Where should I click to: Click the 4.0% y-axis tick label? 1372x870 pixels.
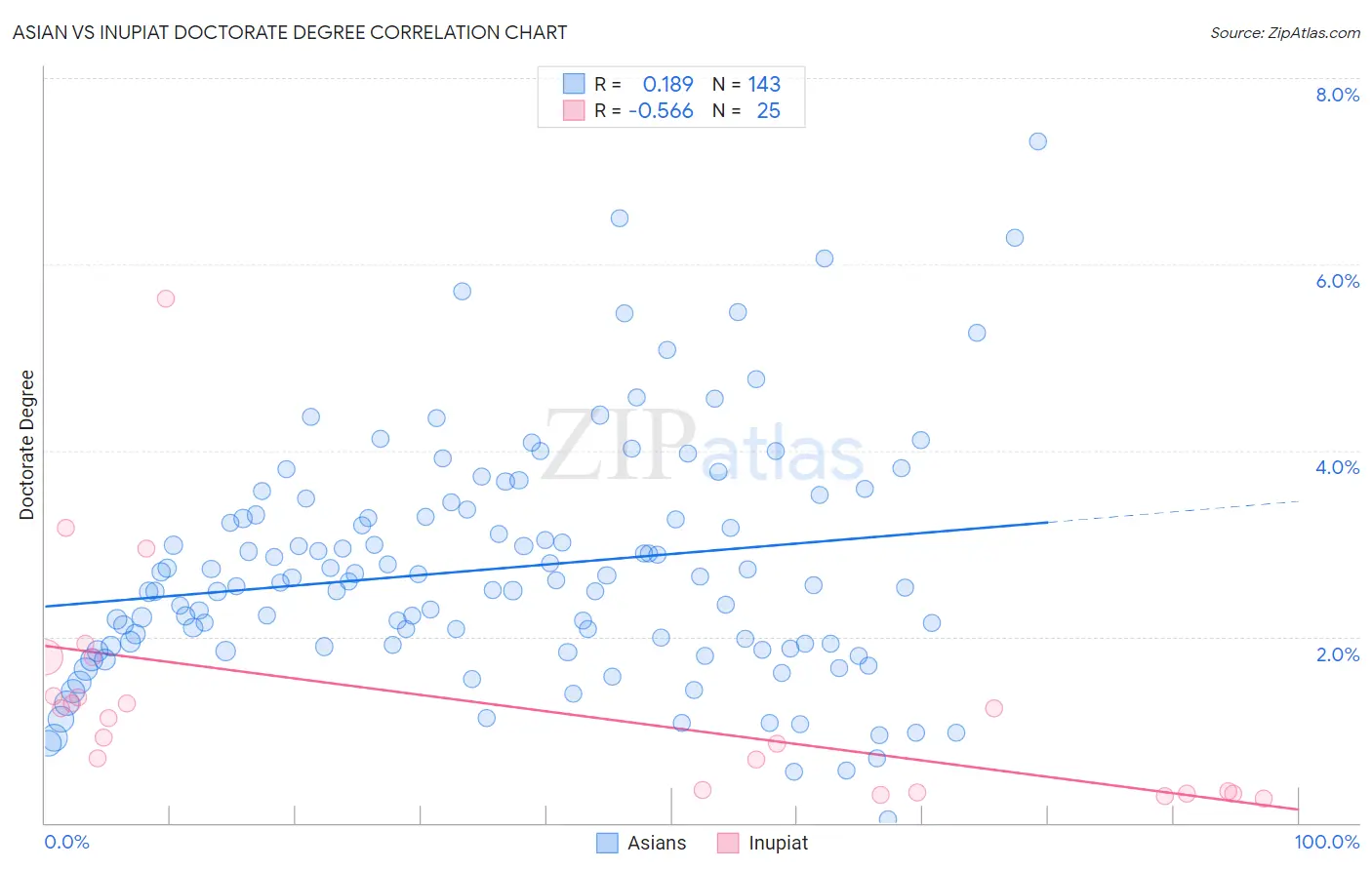1337,467
